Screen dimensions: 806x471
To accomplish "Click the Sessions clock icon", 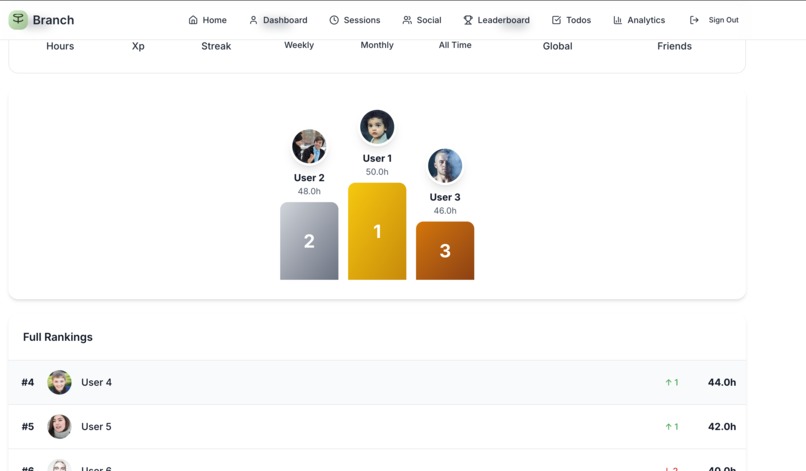I will [x=334, y=20].
